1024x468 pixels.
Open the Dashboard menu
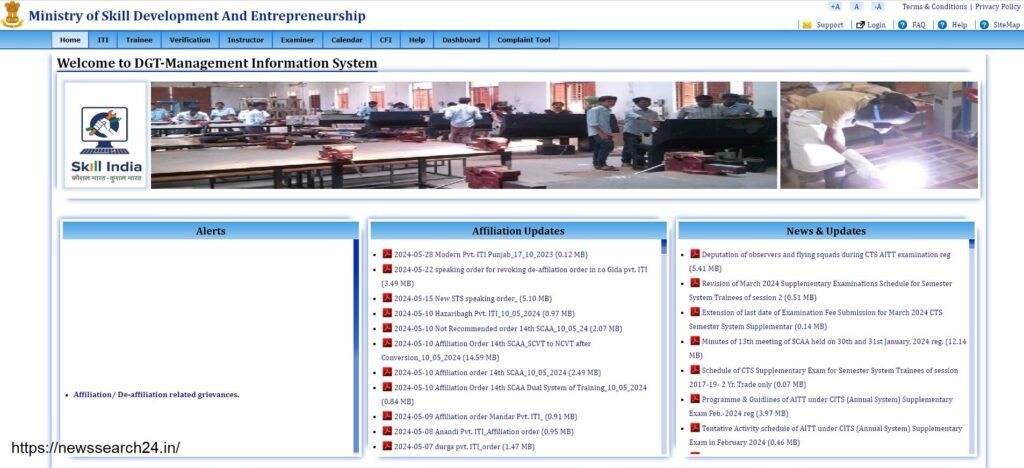tap(461, 40)
